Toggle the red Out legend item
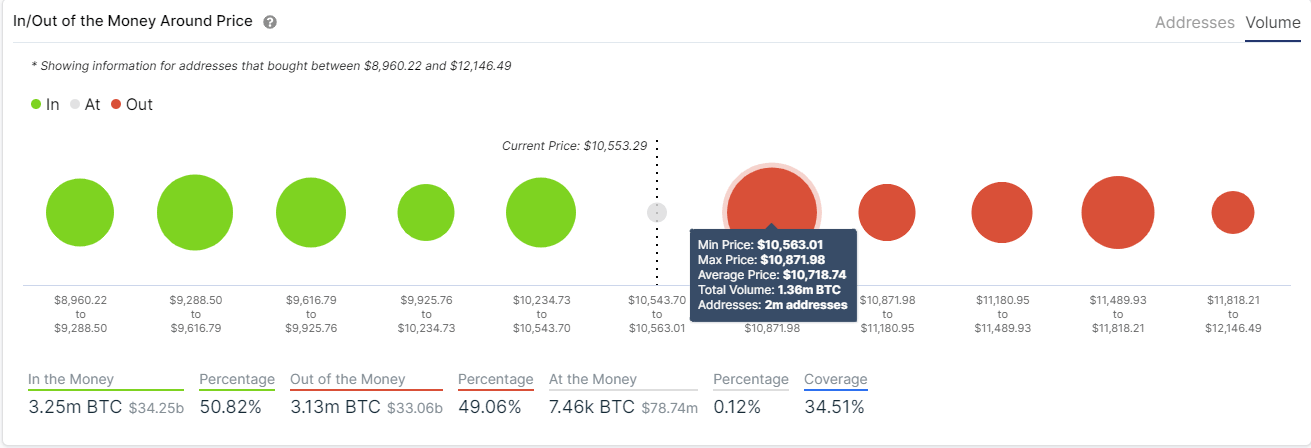Screen dimensions: 1311x448 click(131, 104)
